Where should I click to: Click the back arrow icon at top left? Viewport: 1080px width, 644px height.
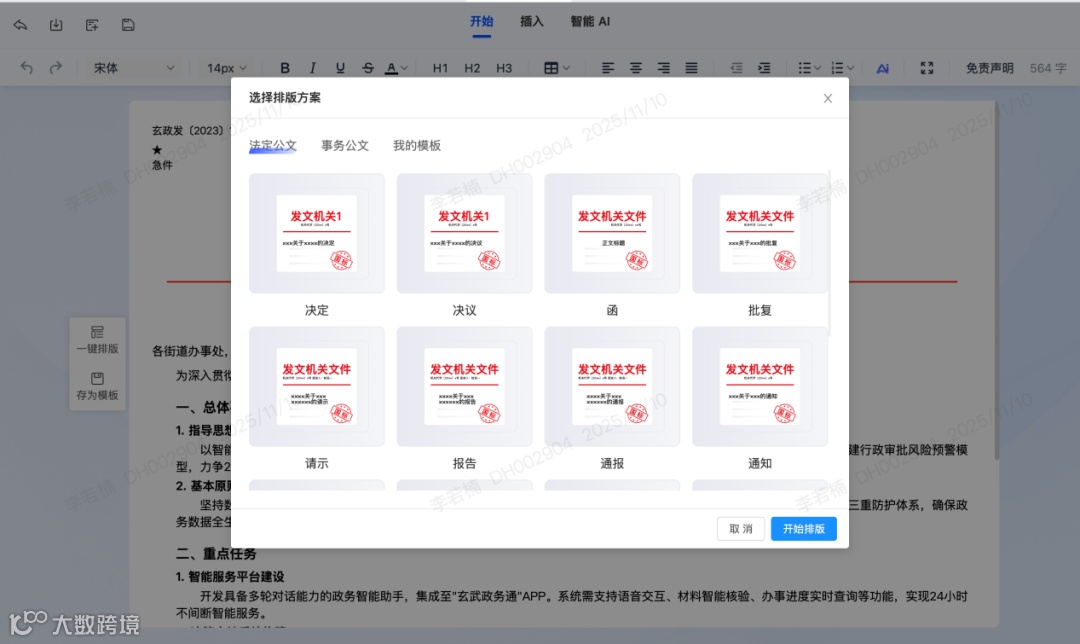pyautogui.click(x=20, y=25)
